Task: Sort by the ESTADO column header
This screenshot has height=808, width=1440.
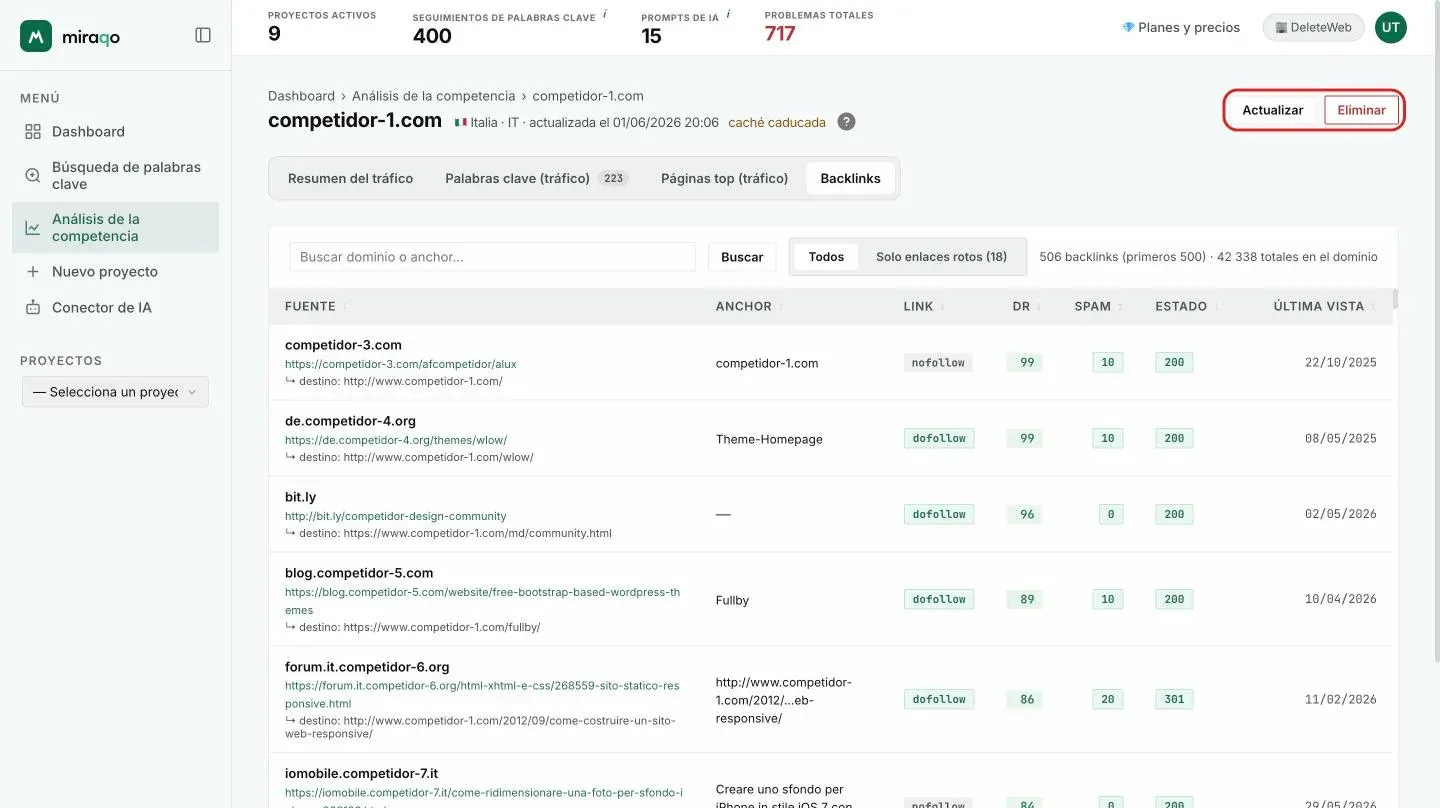Action: (x=1186, y=306)
